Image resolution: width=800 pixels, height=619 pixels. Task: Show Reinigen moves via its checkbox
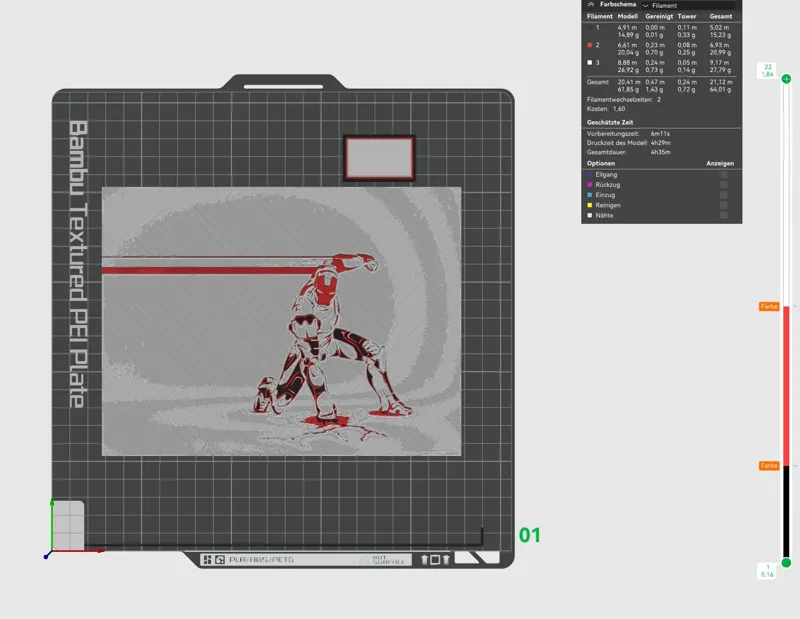[x=723, y=205]
